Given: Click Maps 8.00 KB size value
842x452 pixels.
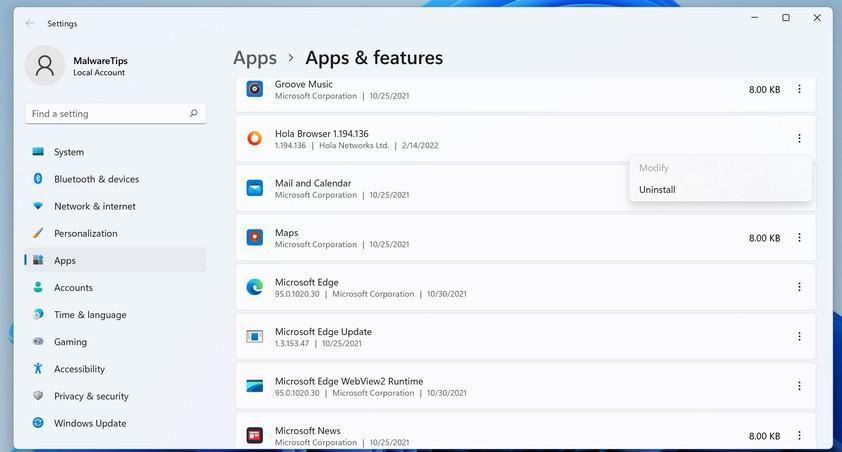Looking at the screenshot, I should click(x=764, y=238).
